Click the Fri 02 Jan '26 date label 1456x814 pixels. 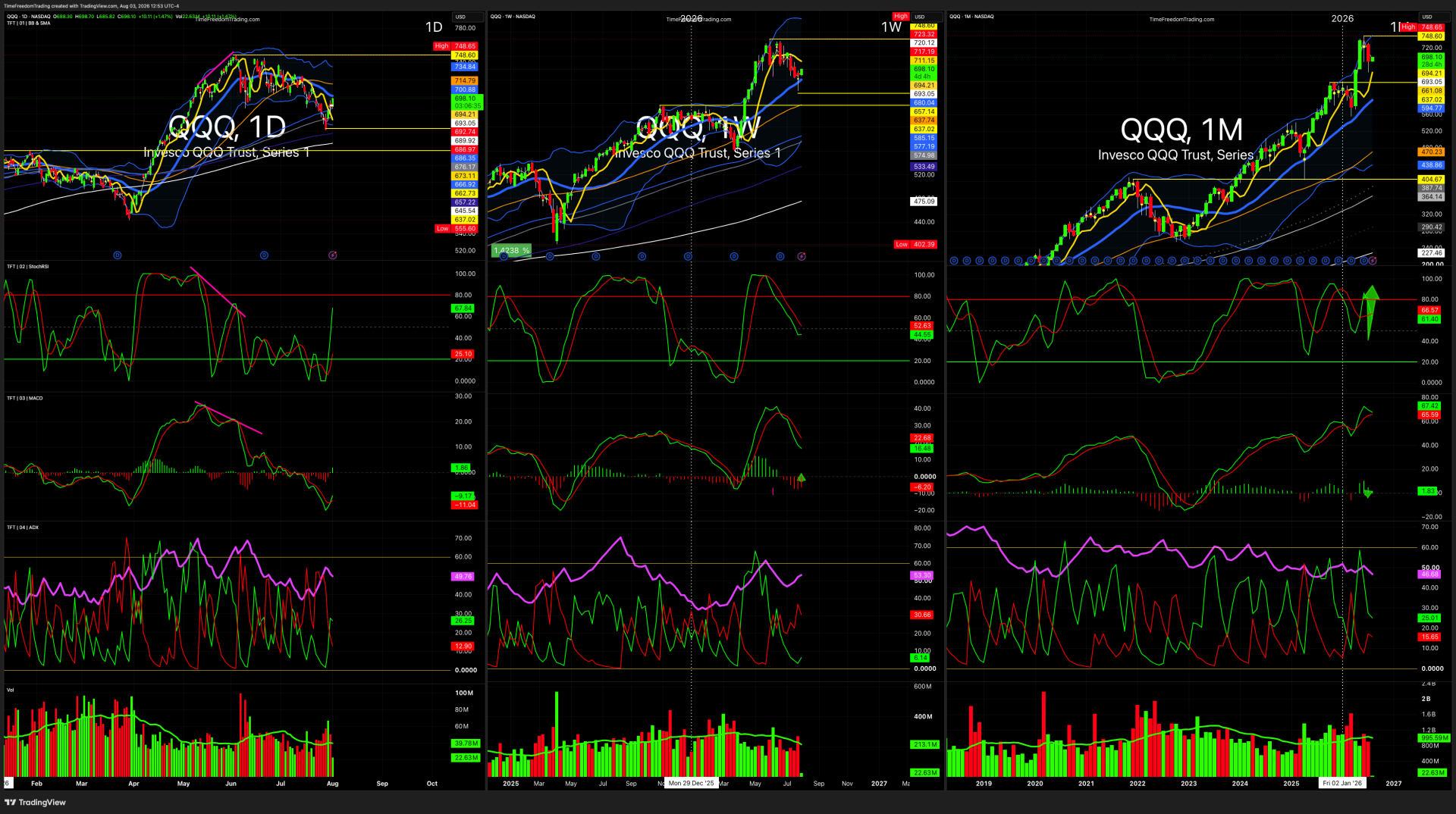(x=1342, y=783)
